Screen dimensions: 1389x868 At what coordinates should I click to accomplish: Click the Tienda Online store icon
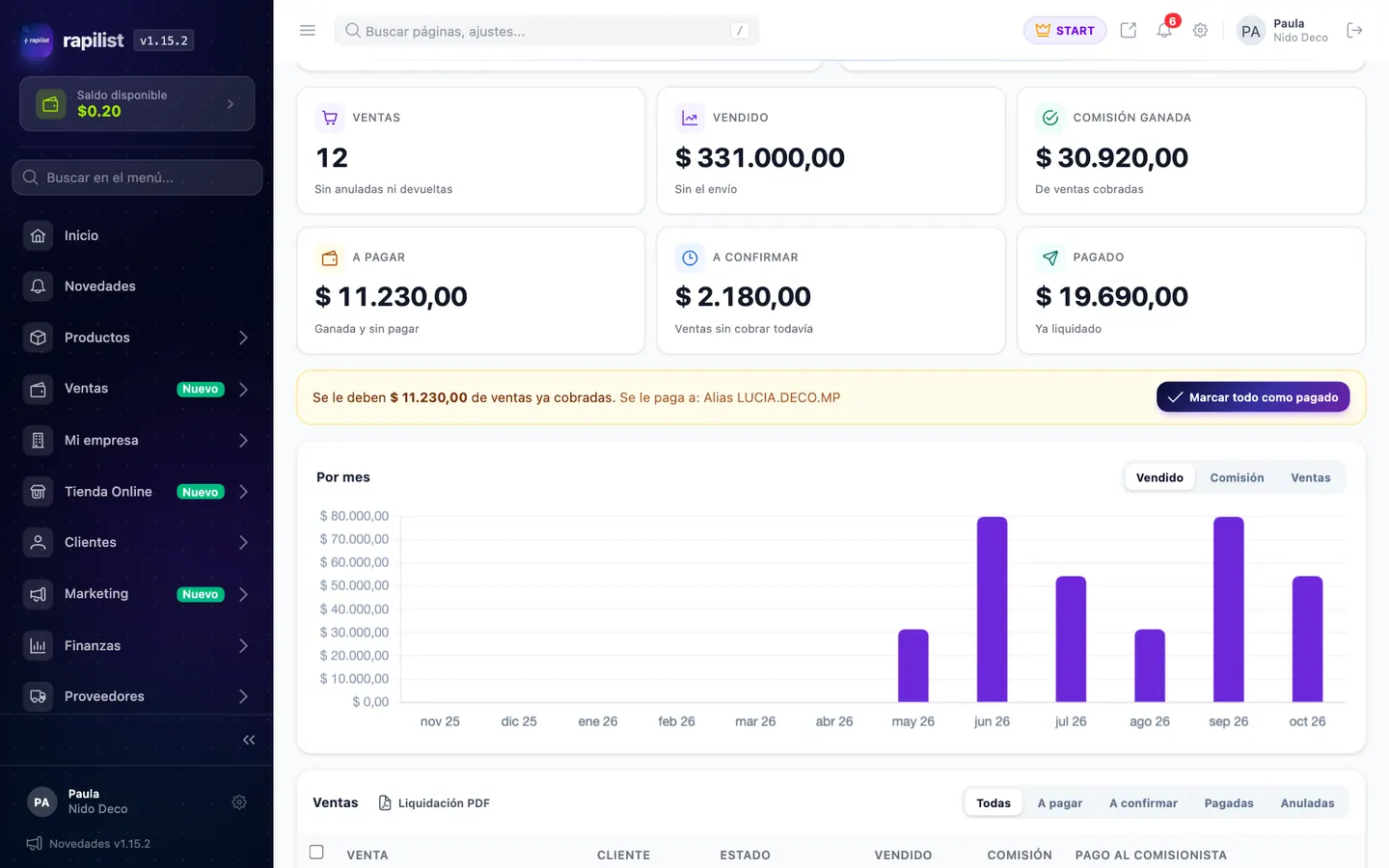38,492
